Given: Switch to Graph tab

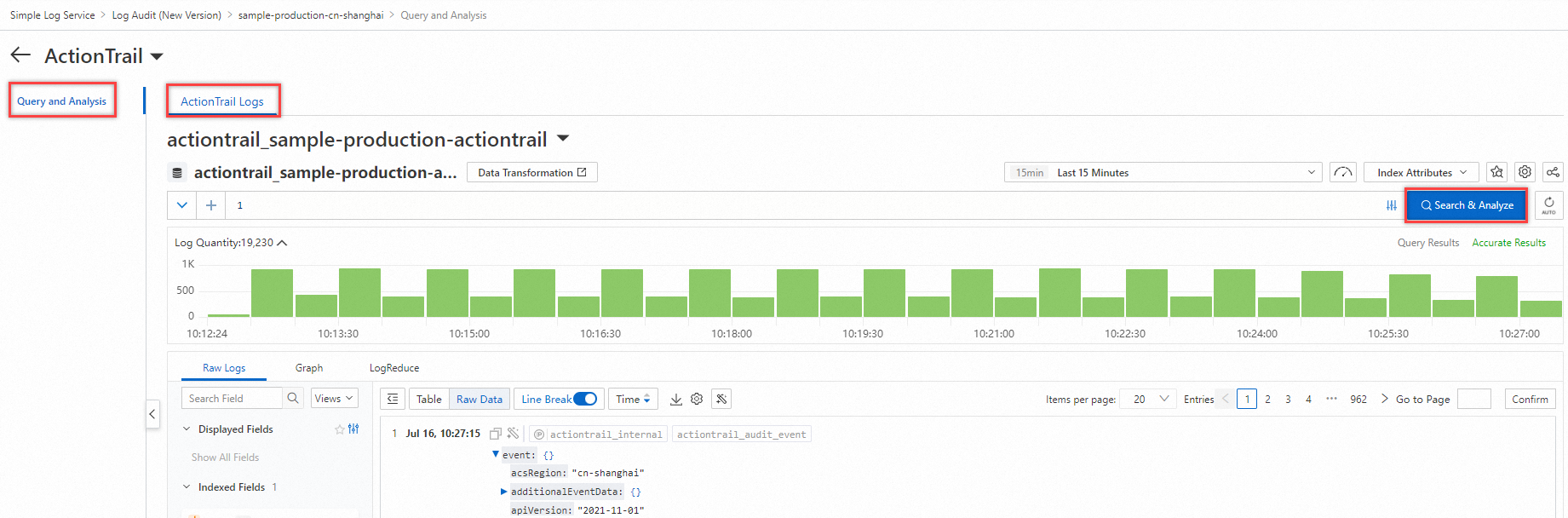Looking at the screenshot, I should [309, 368].
